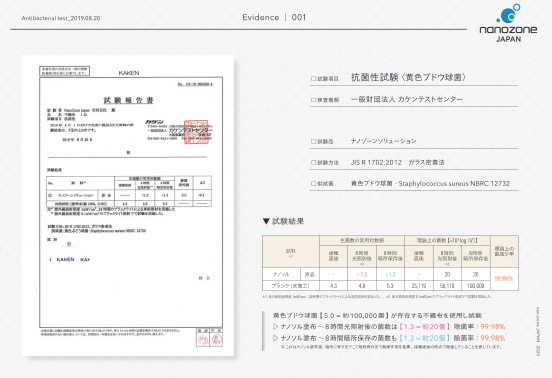Click the arrow bullet before 8時間光照射後 line
Image resolution: width=552 pixels, height=378 pixels.
tap(276, 327)
